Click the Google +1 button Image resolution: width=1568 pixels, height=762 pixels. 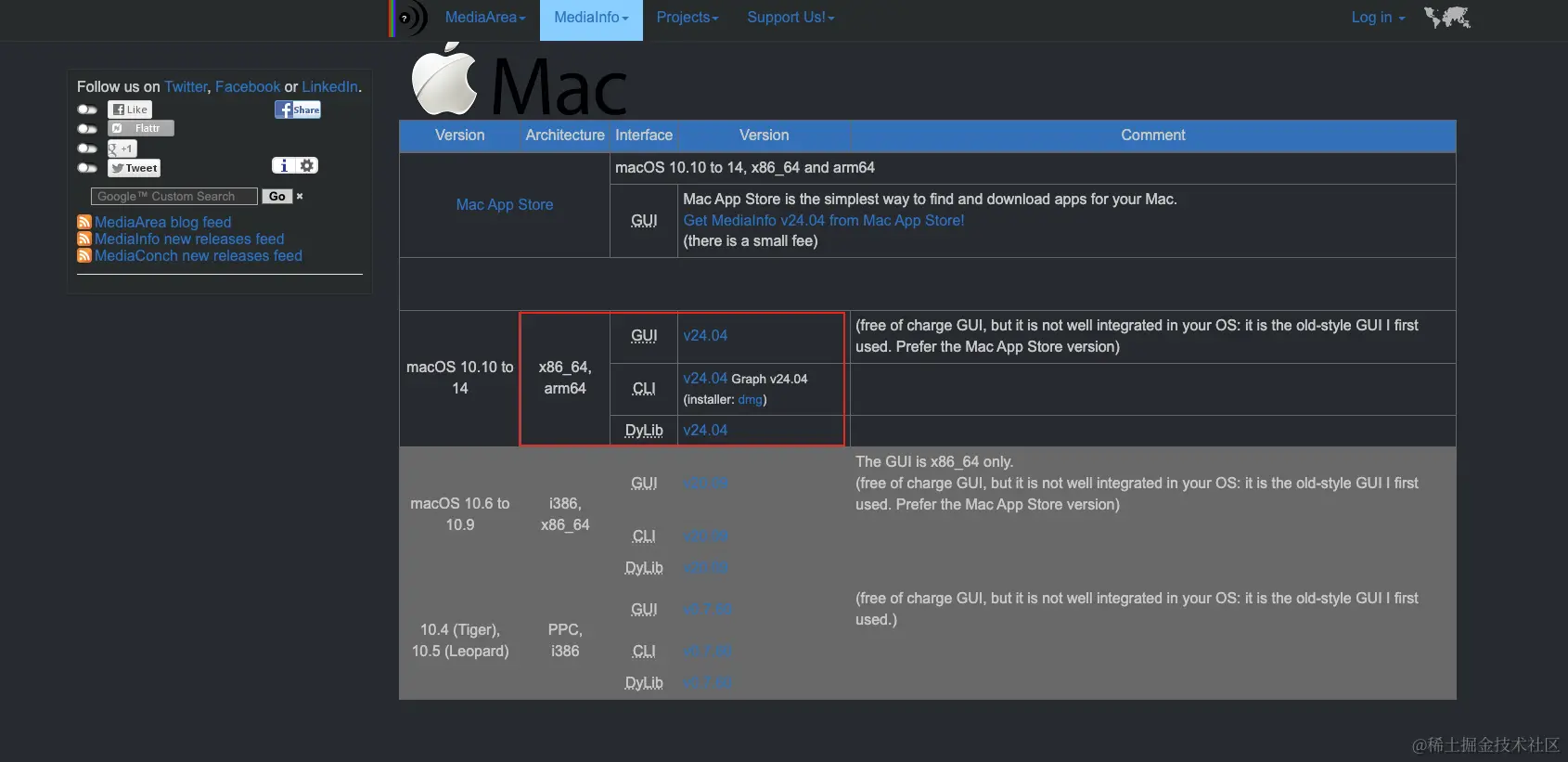click(122, 149)
